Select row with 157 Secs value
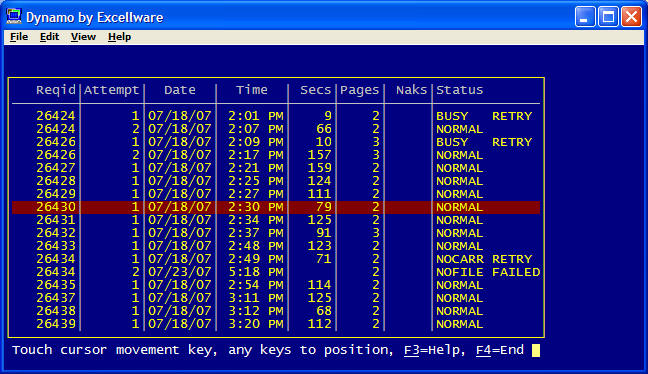 click(x=276, y=155)
